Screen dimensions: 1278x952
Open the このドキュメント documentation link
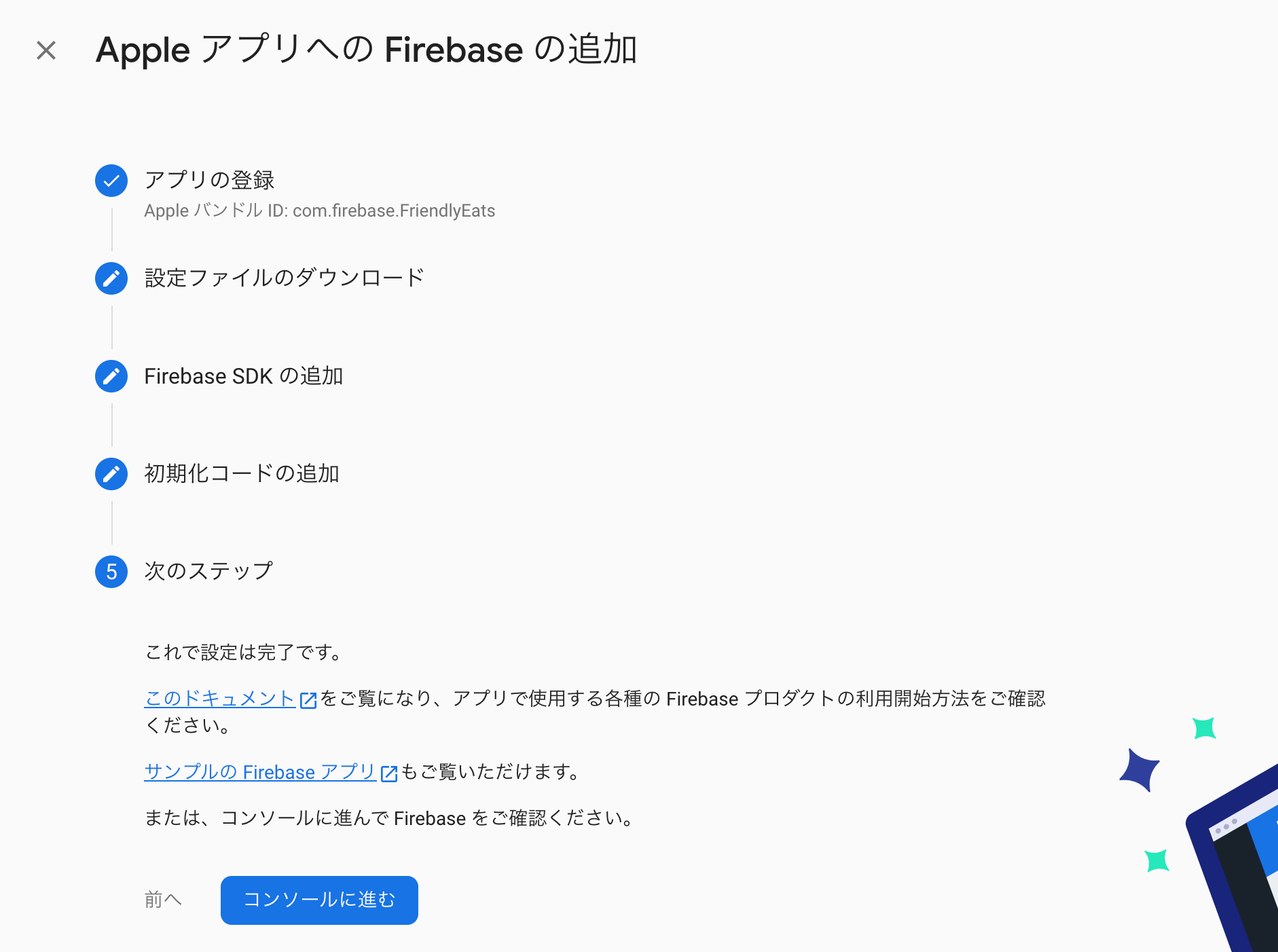(x=218, y=699)
